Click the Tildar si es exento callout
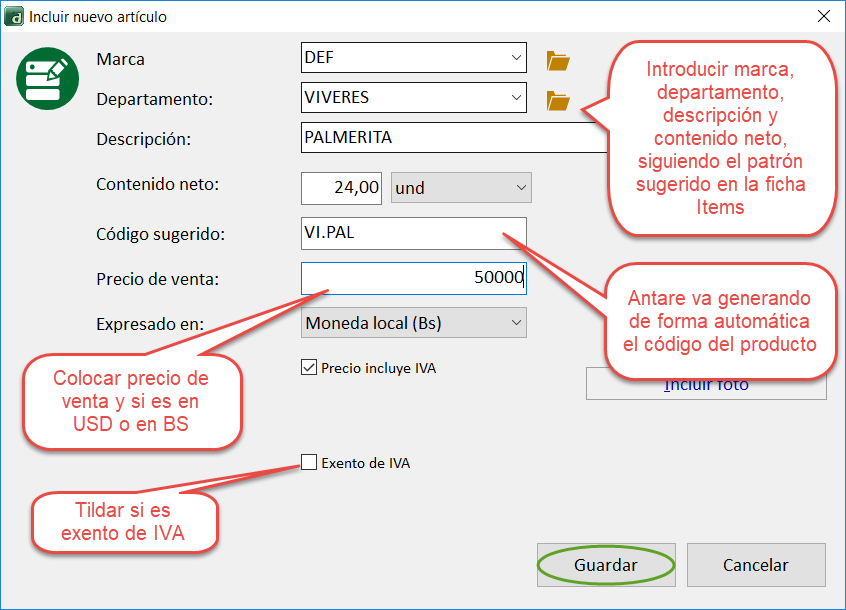Screen dimensions: 846x610 [x=123, y=521]
